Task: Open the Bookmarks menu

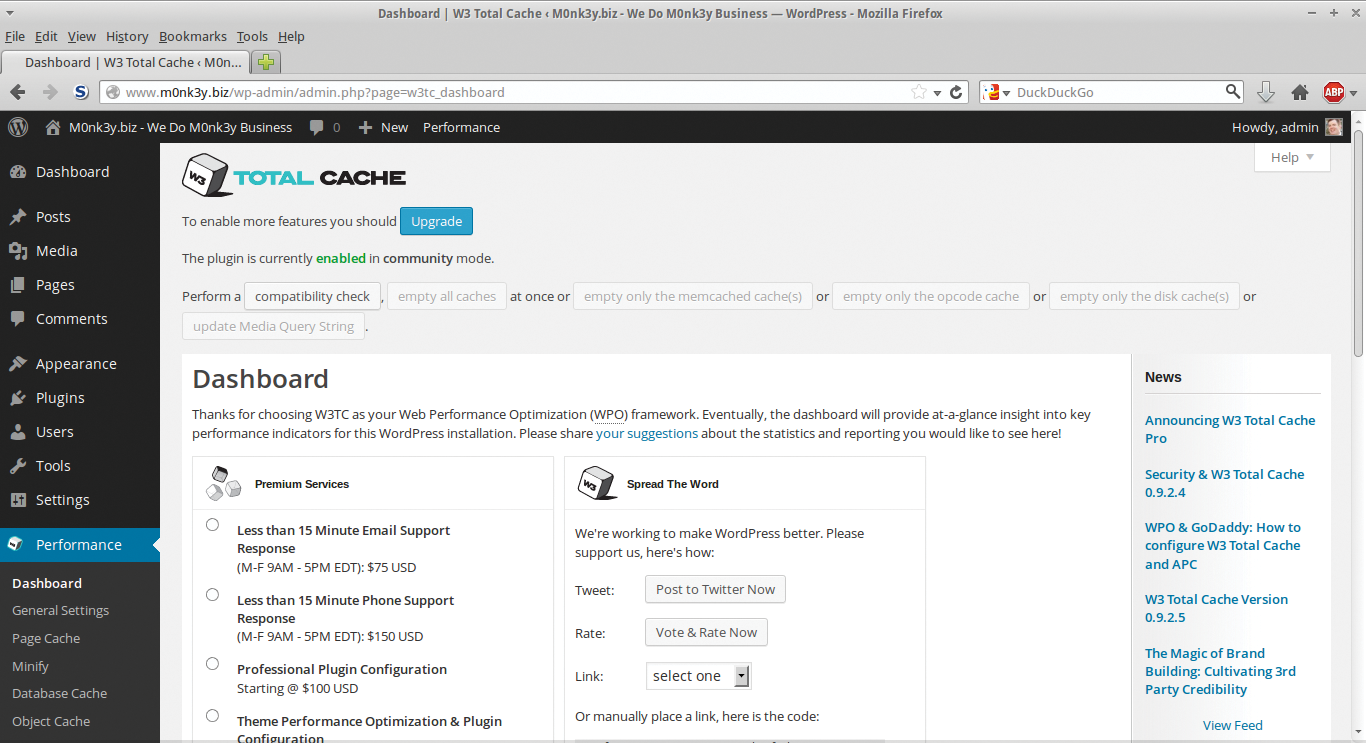Action: [x=193, y=36]
